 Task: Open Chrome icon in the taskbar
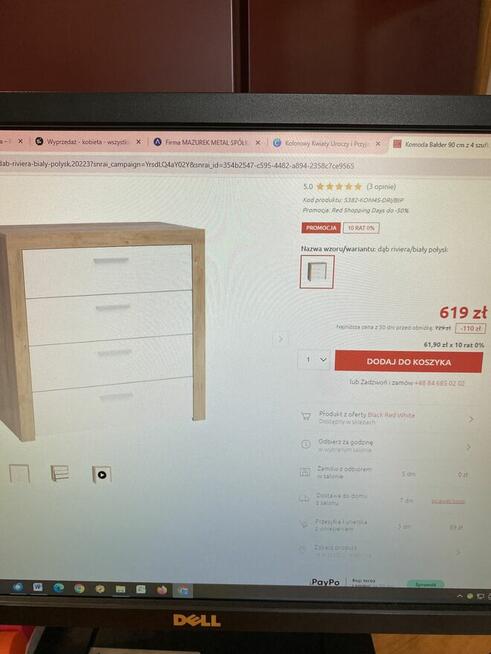click(x=79, y=588)
